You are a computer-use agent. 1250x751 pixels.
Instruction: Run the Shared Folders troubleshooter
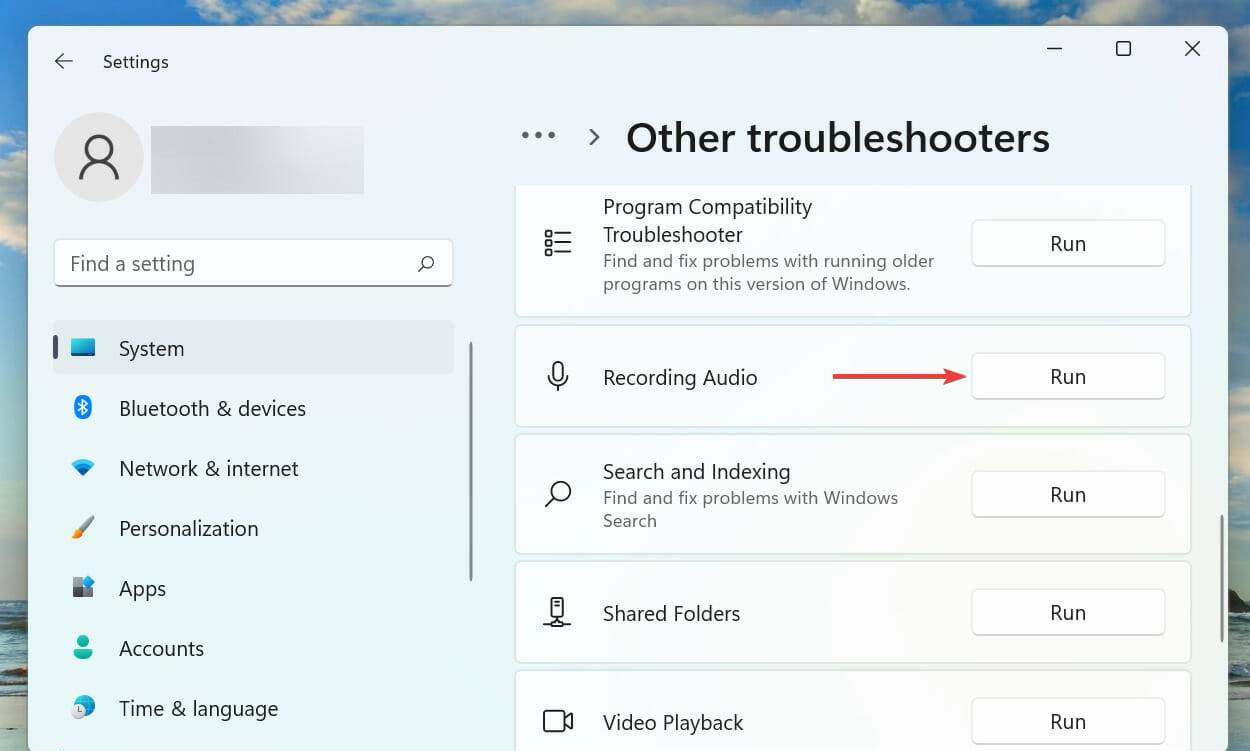coord(1067,613)
